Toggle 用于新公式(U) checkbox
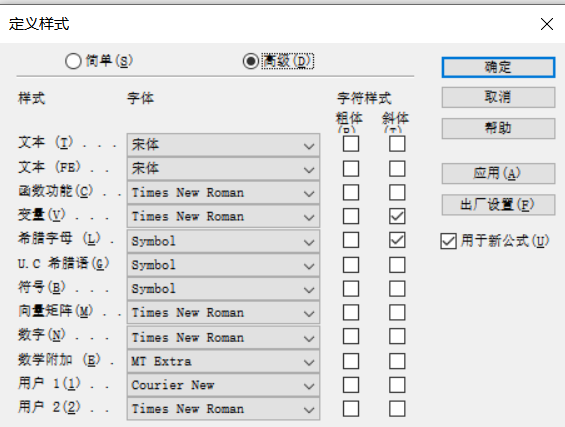The width and height of the screenshot is (565, 427). 448,241
